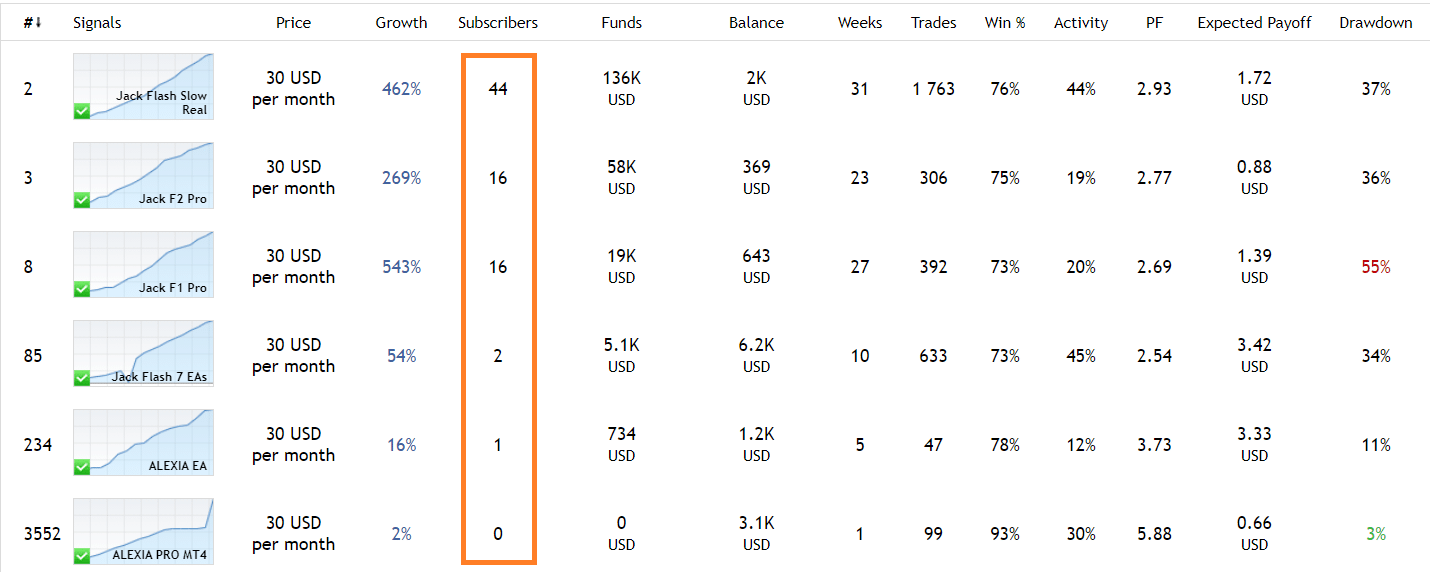
Task: Open Jack F2 Pro signal thumbnail
Action: coord(143,176)
